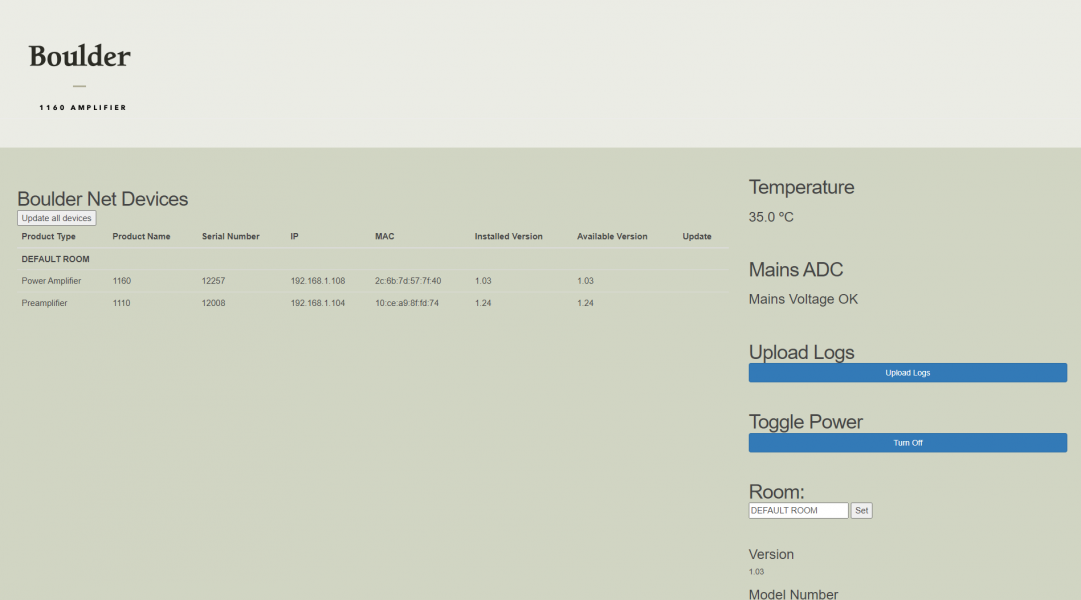The width and height of the screenshot is (1081, 600).
Task: Click IP address 192.168.1.104
Action: [318, 303]
